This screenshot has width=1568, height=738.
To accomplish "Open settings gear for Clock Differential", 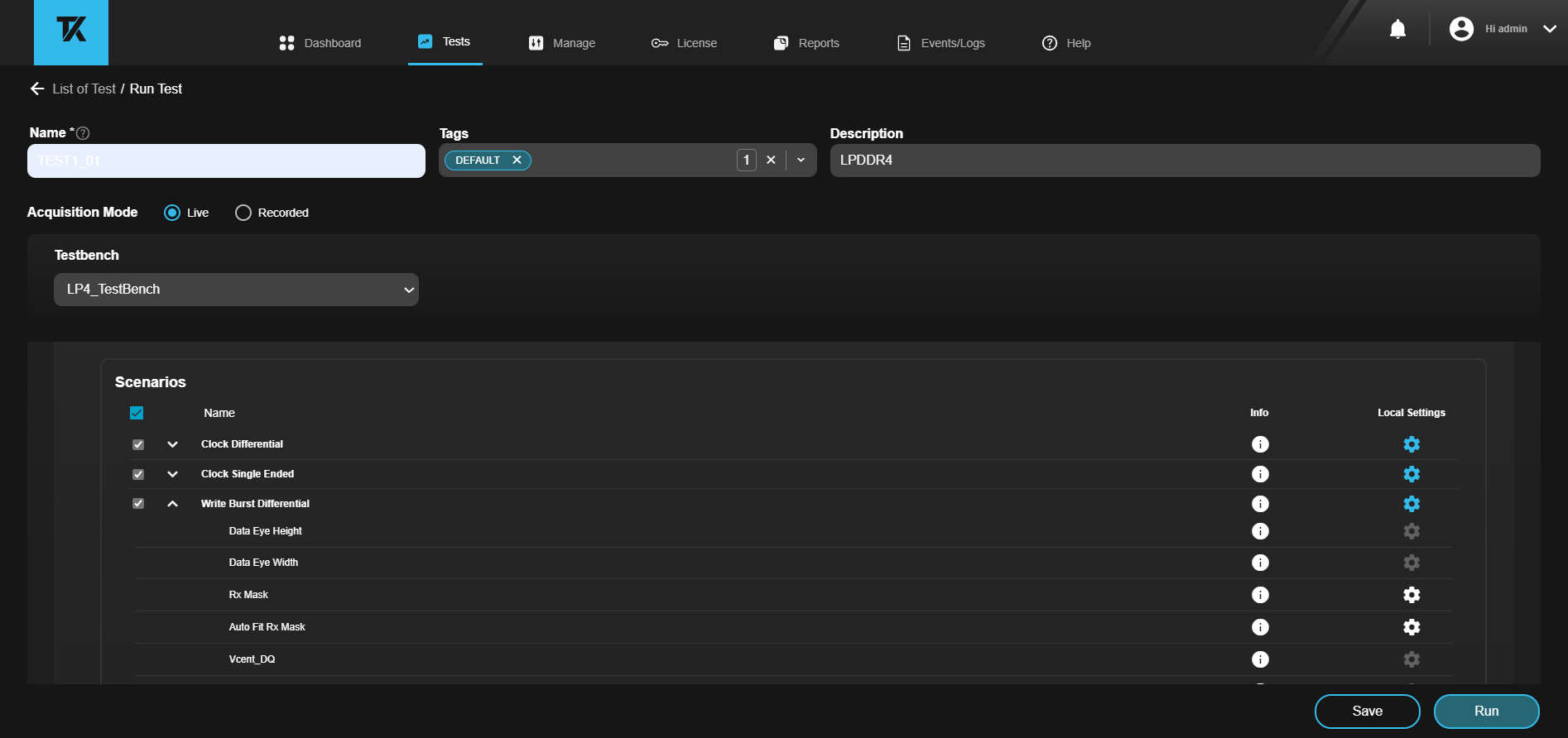I will (x=1412, y=444).
